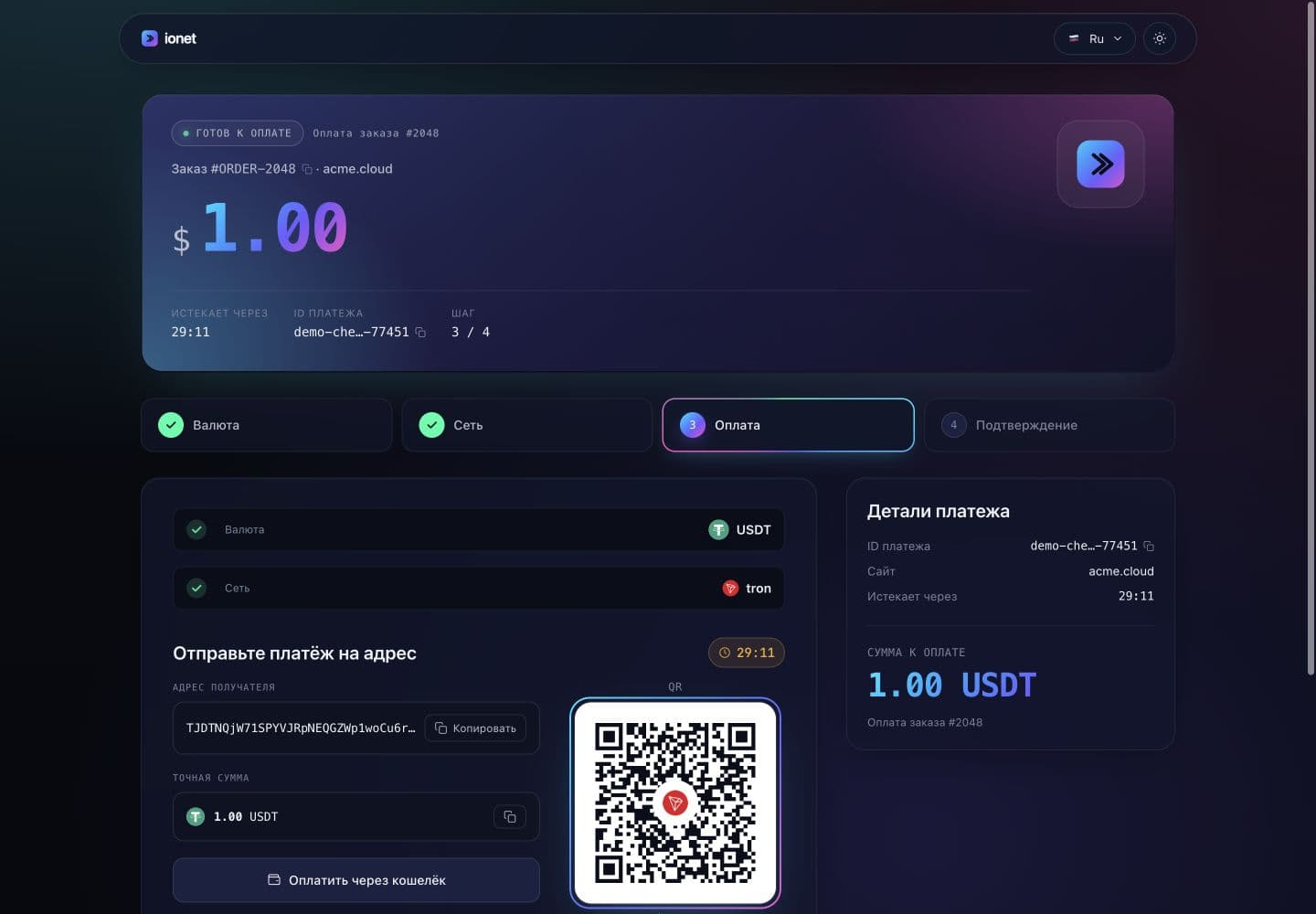The width and height of the screenshot is (1316, 914).
Task: Click the Tron network icon in Сеть row
Action: 730,588
